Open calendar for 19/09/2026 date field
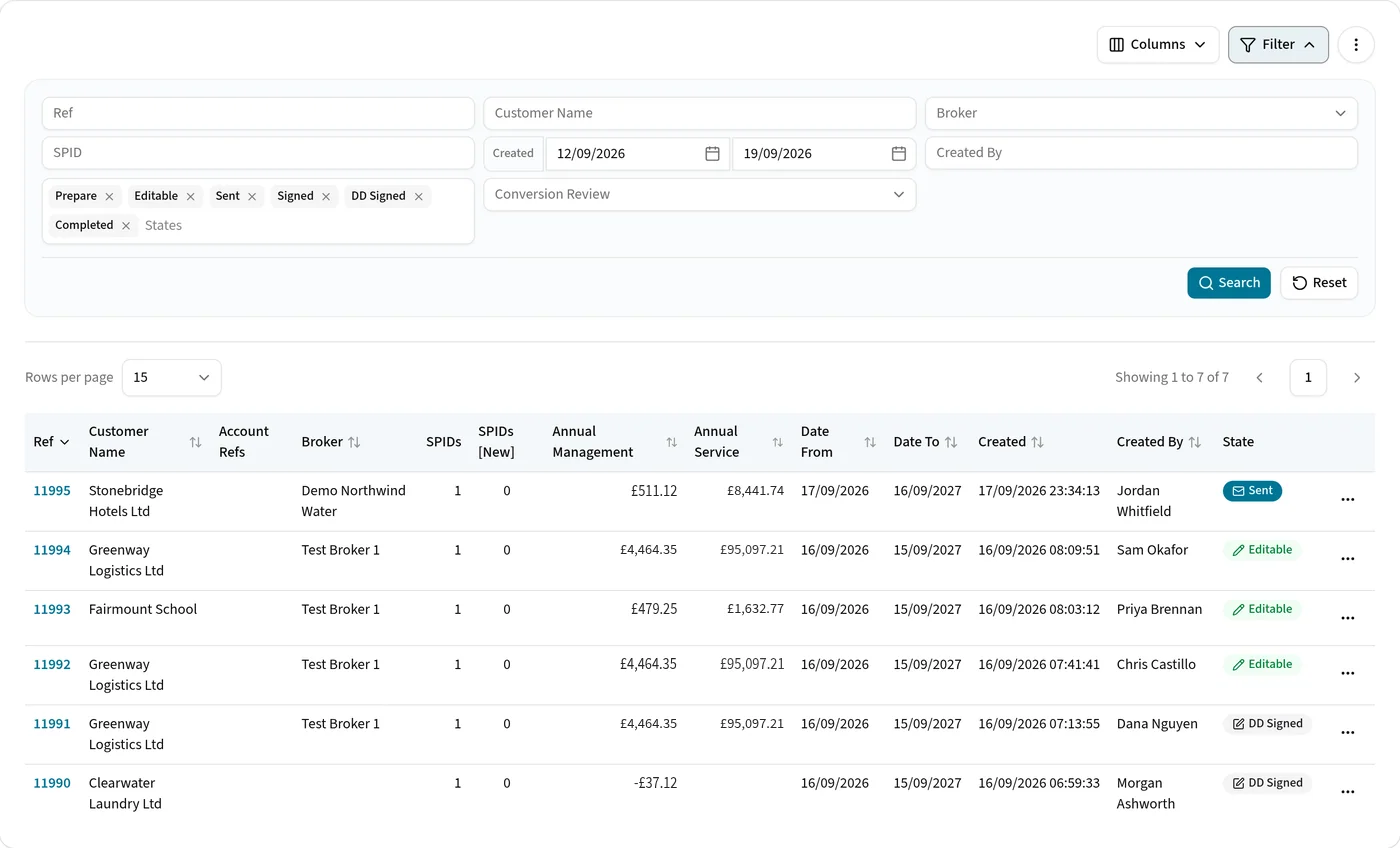Viewport: 1400px width, 848px height. click(899, 154)
